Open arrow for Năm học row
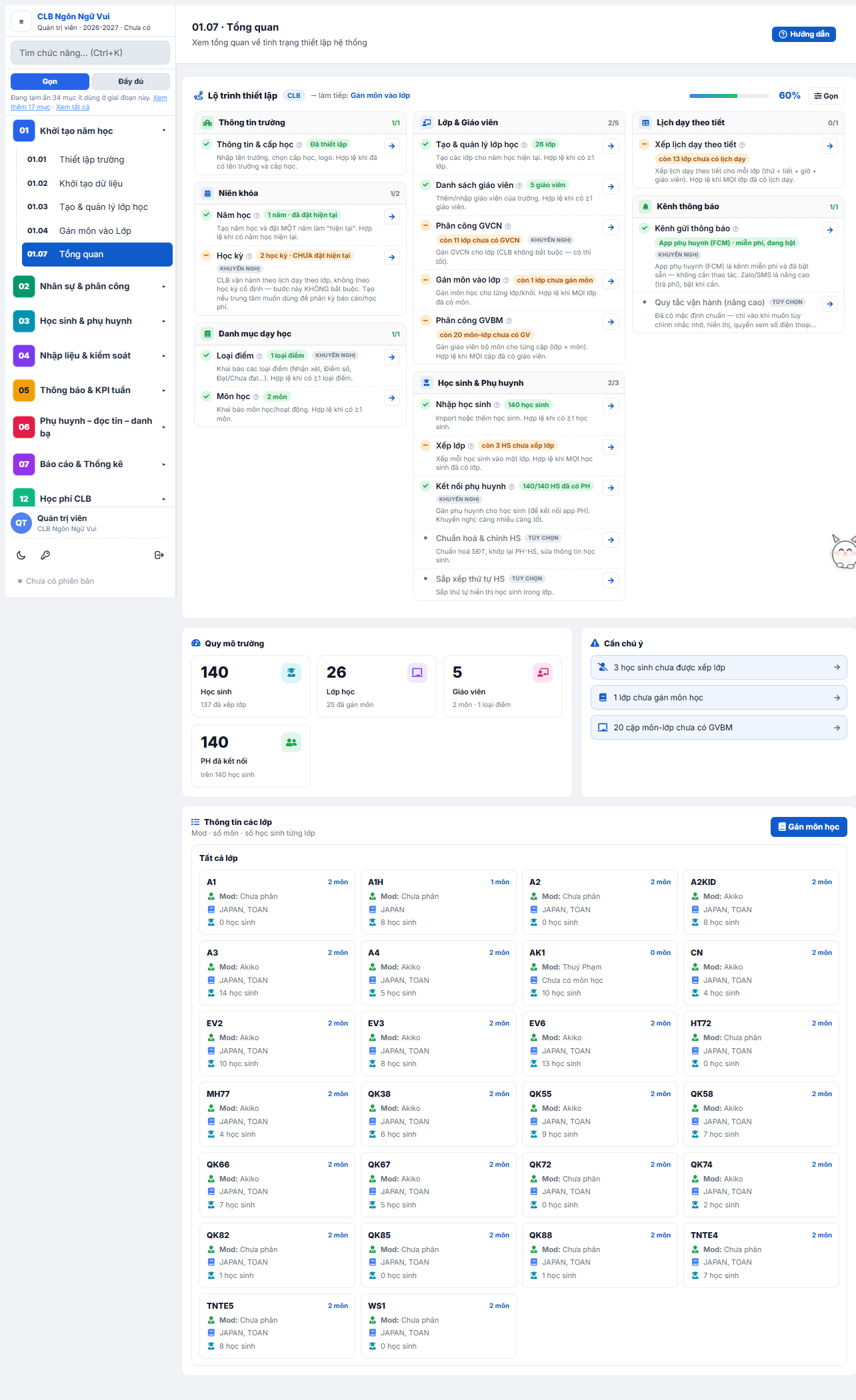The image size is (856, 1400). 392,217
